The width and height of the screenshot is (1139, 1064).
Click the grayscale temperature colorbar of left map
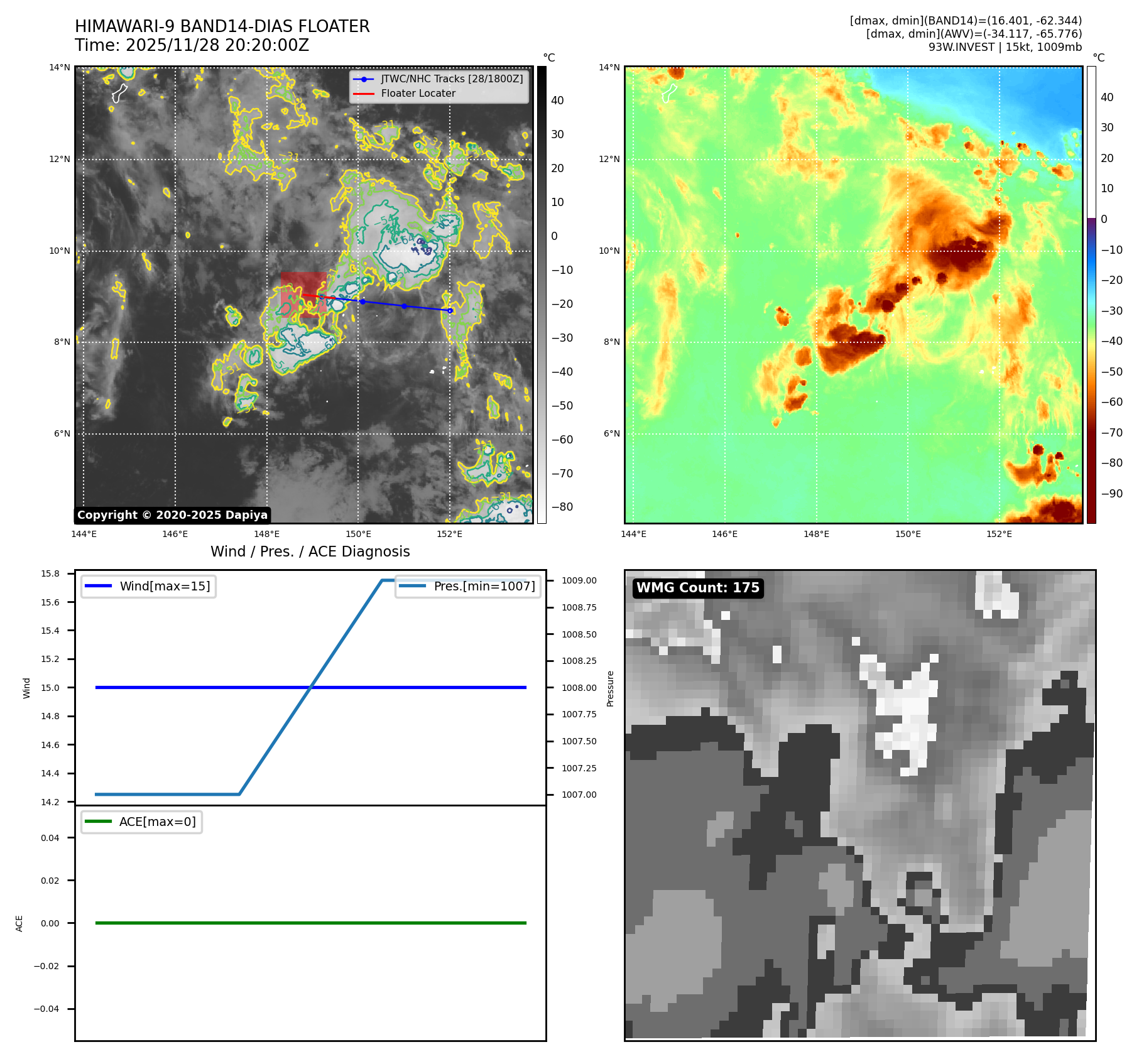pos(542,295)
